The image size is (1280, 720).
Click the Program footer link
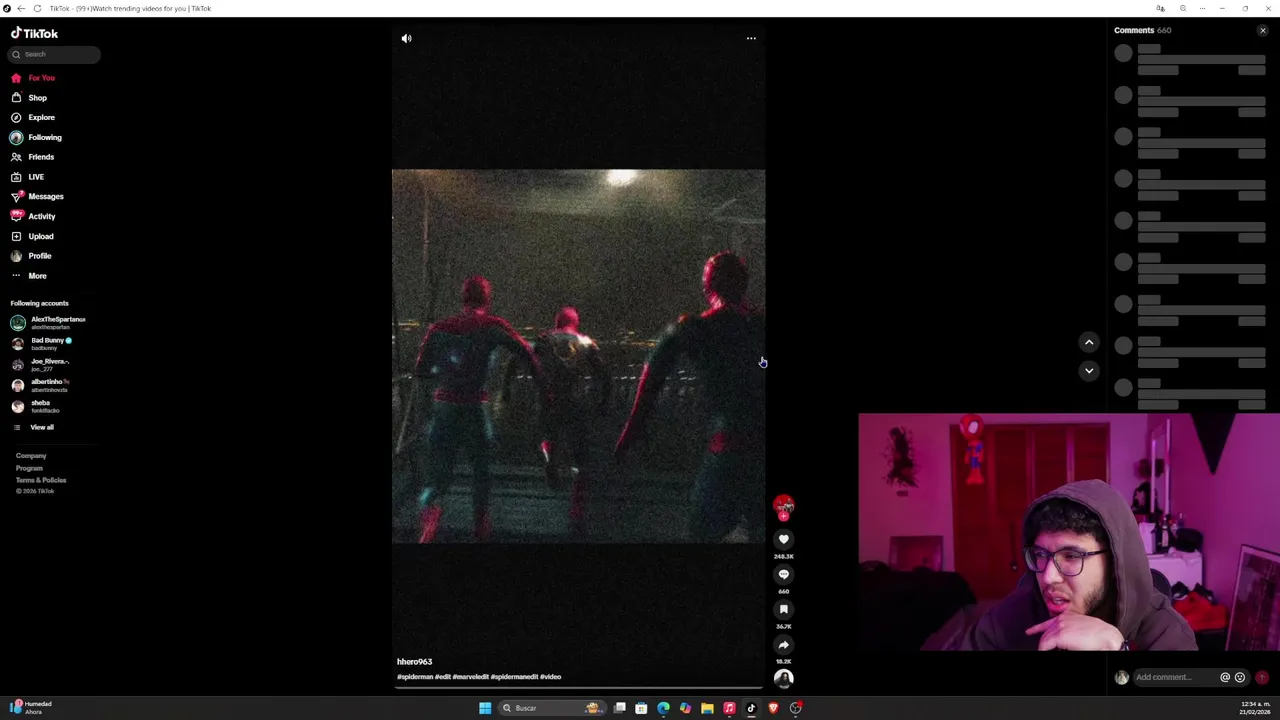coord(29,468)
